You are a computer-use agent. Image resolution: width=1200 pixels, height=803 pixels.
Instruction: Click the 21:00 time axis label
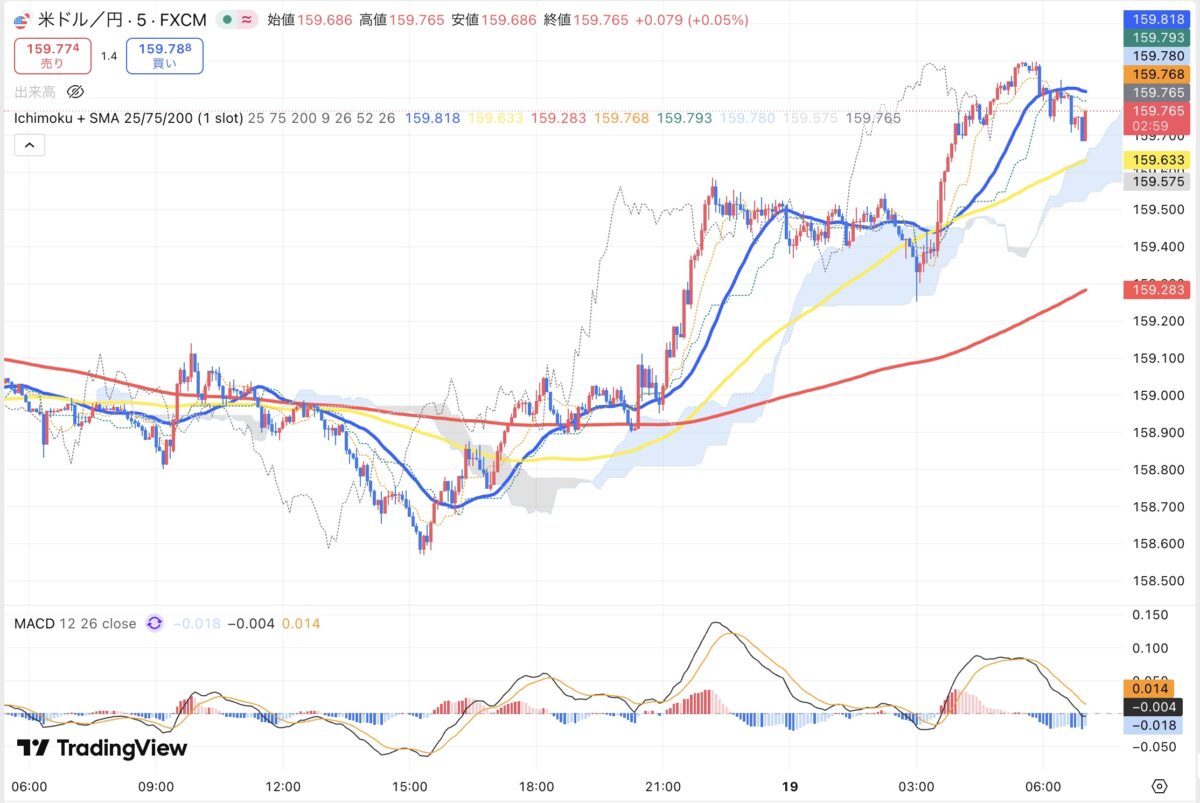(x=663, y=785)
